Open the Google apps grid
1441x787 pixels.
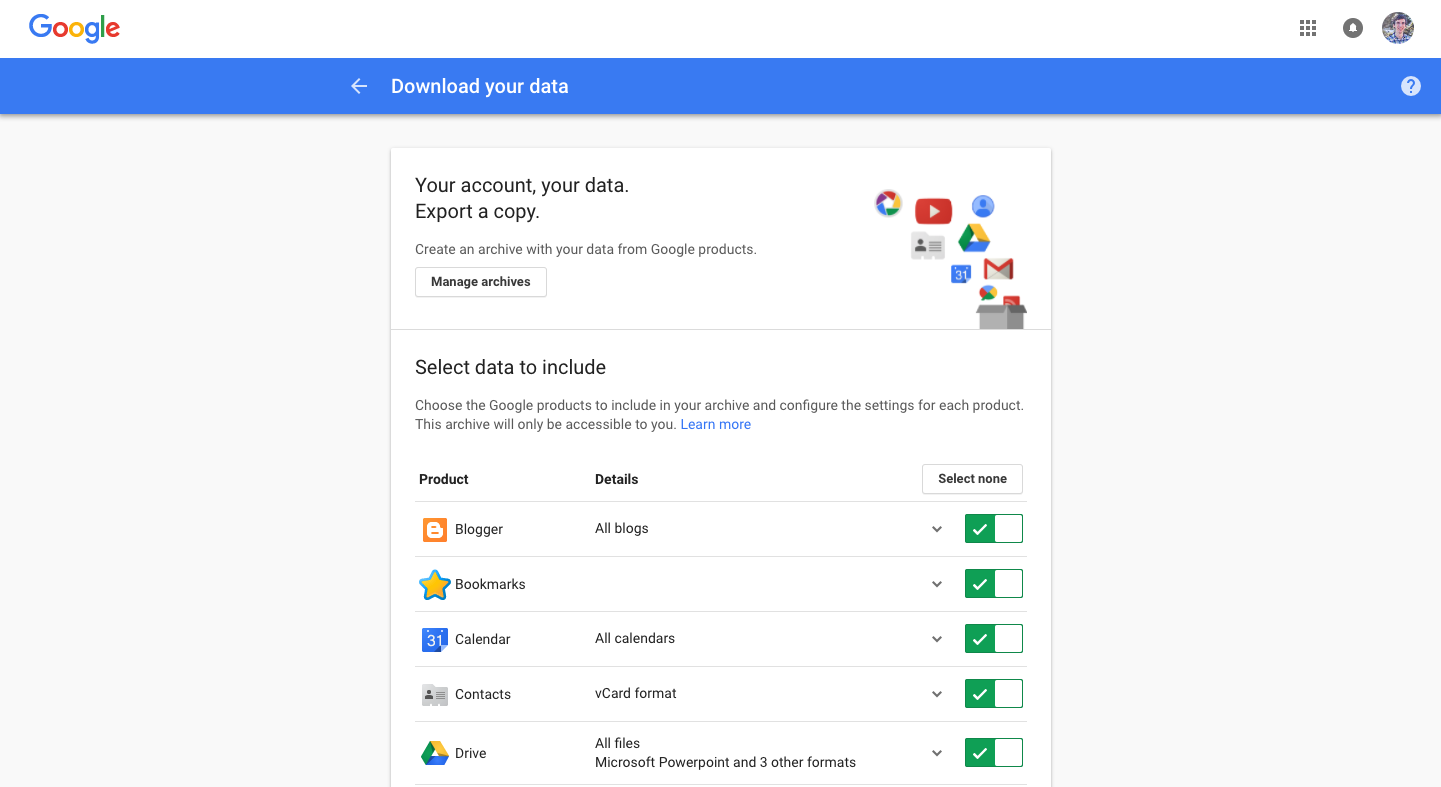pyautogui.click(x=1308, y=28)
